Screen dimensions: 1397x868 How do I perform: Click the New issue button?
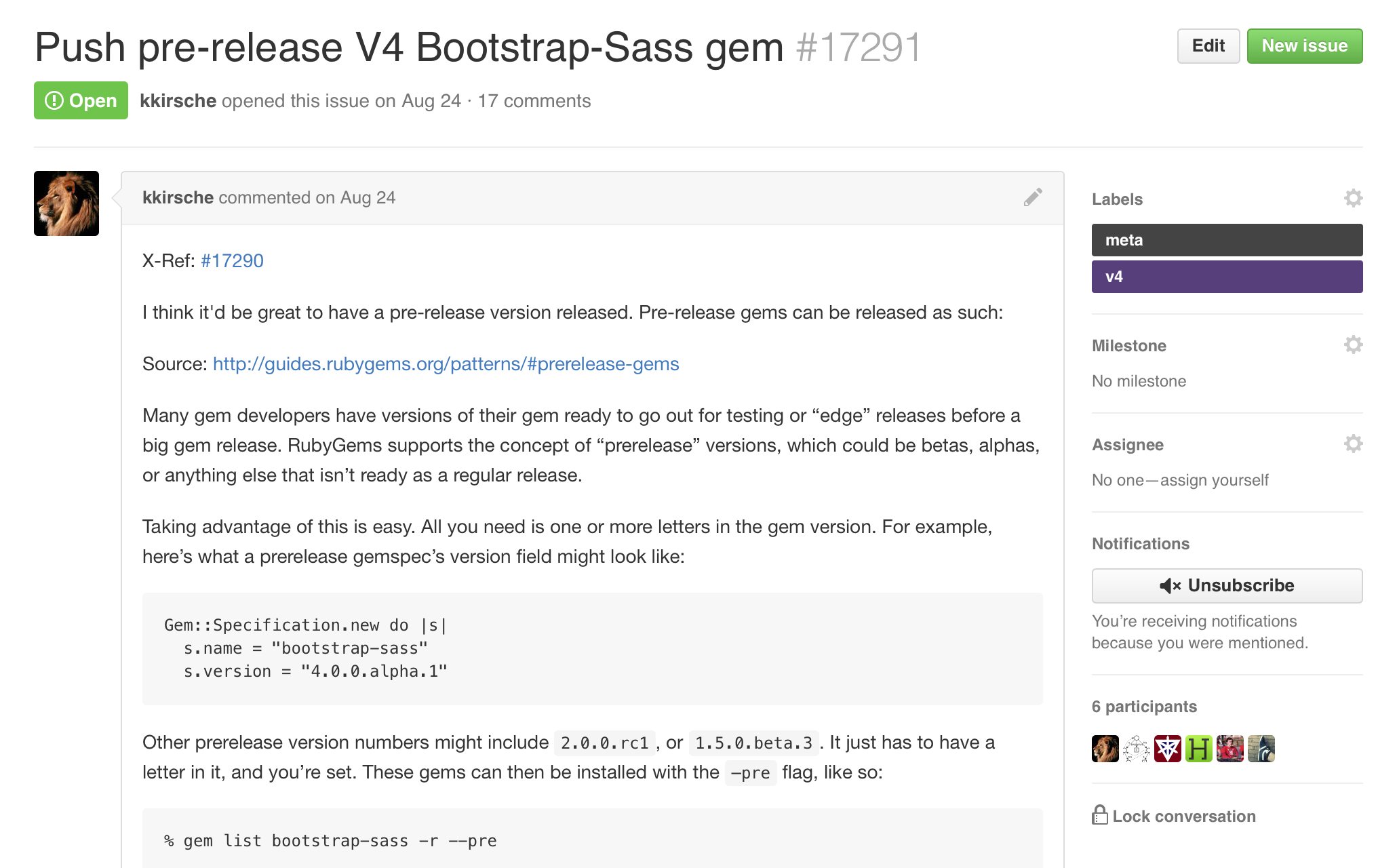(x=1305, y=45)
